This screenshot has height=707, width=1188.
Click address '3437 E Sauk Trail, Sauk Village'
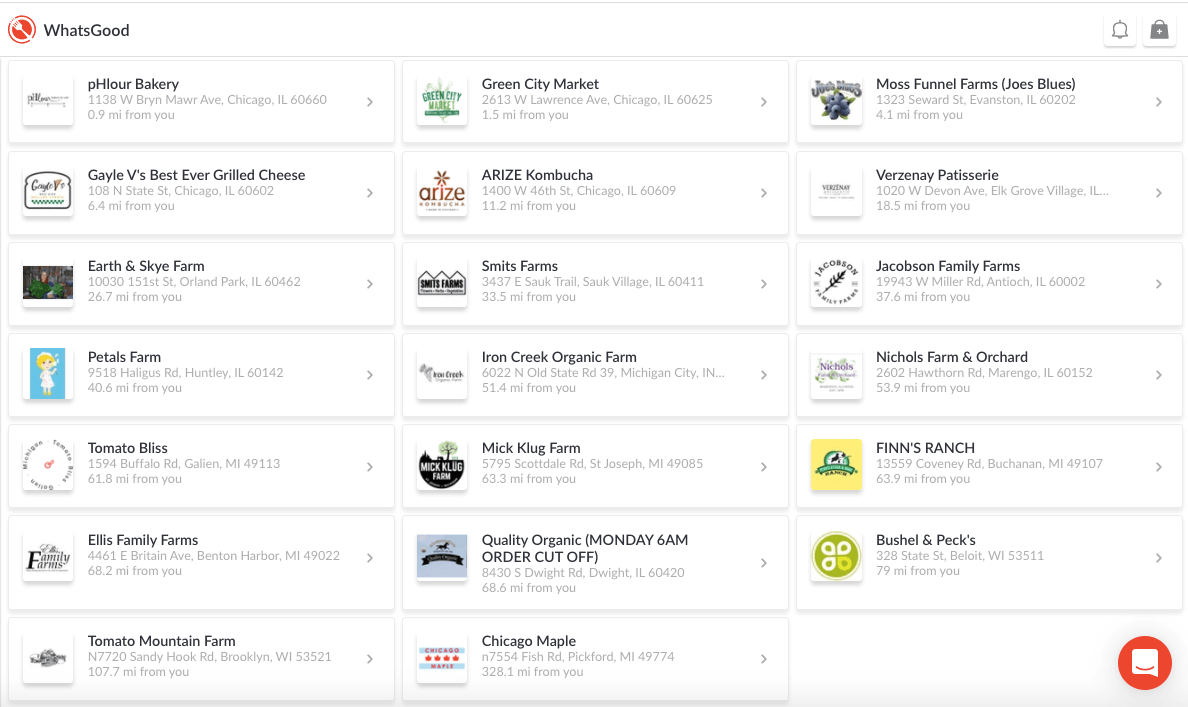click(x=592, y=282)
